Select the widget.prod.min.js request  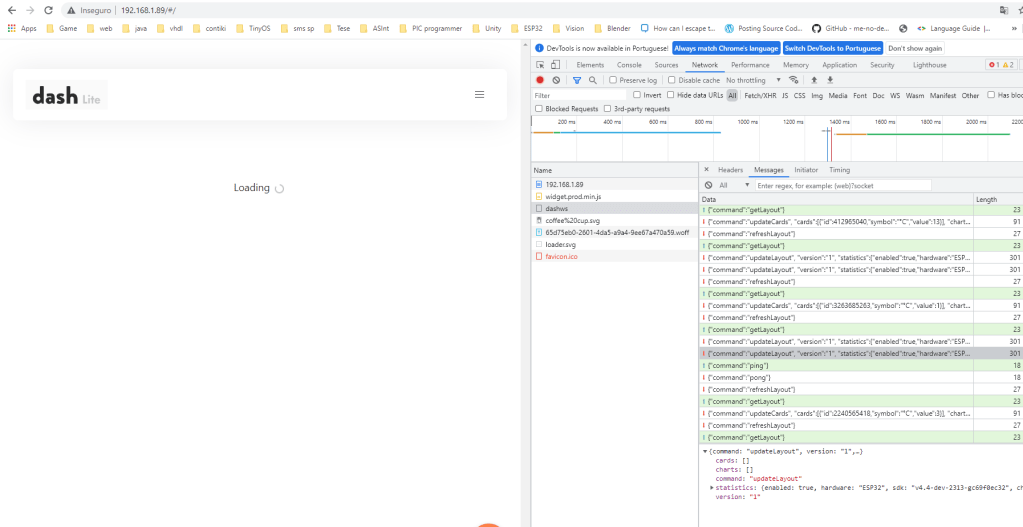615,196
